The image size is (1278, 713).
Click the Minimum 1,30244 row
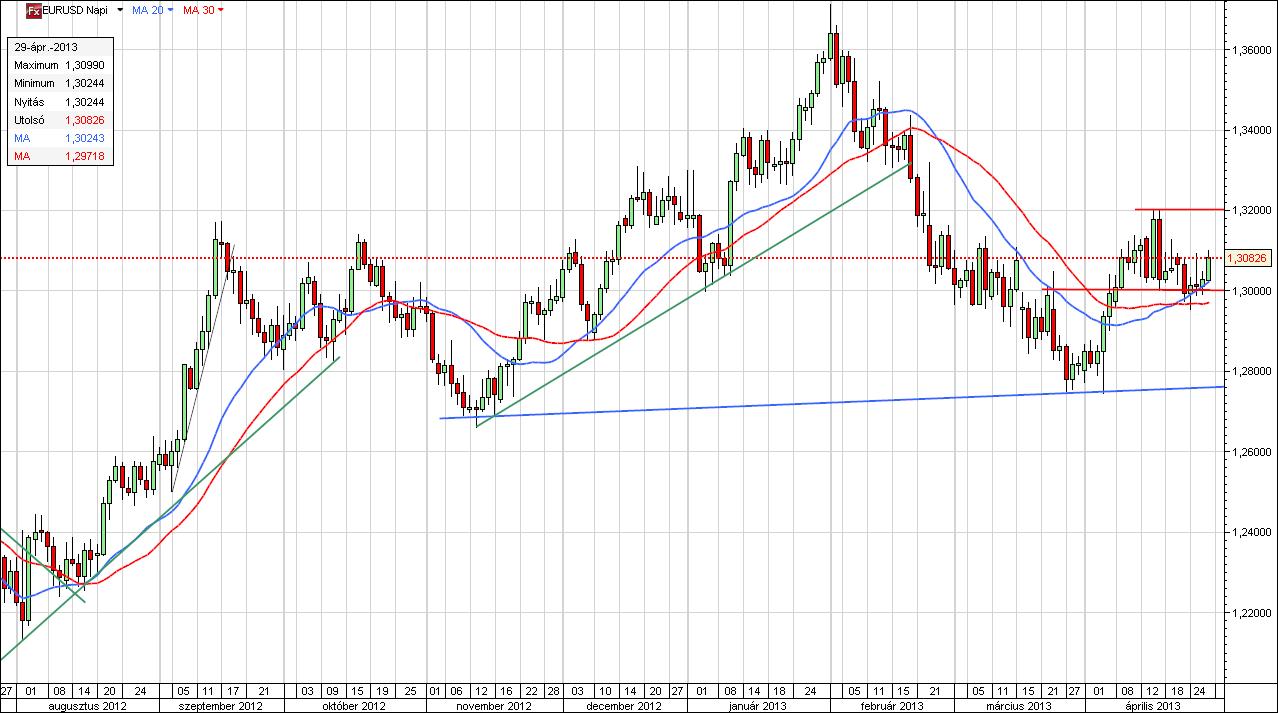tap(59, 84)
